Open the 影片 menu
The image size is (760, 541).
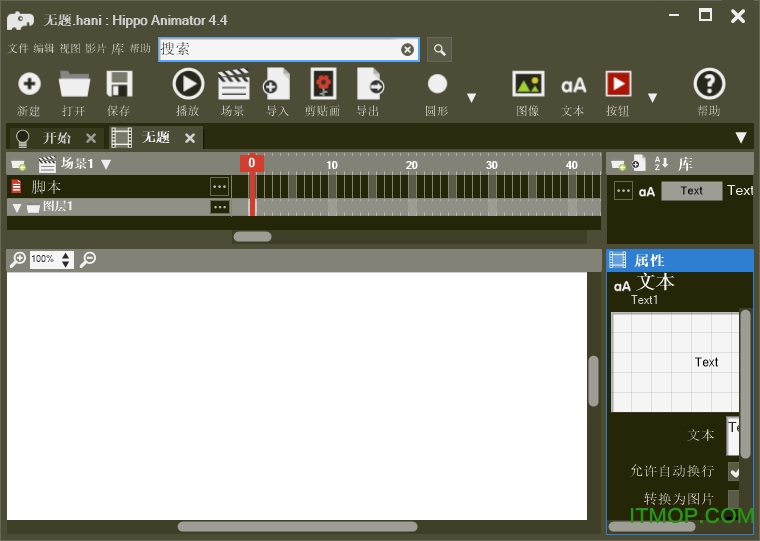click(95, 48)
